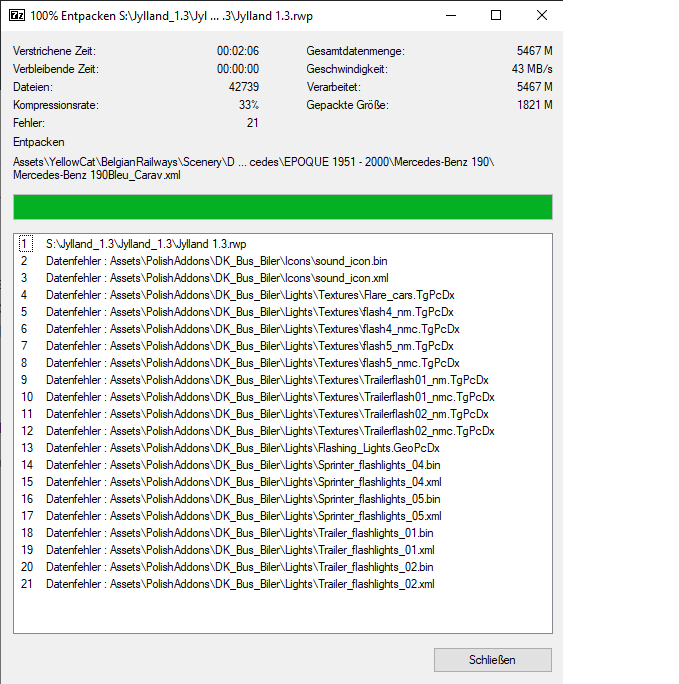Click the 7-Zip icon in title bar
The width and height of the screenshot is (679, 684).
[14, 16]
